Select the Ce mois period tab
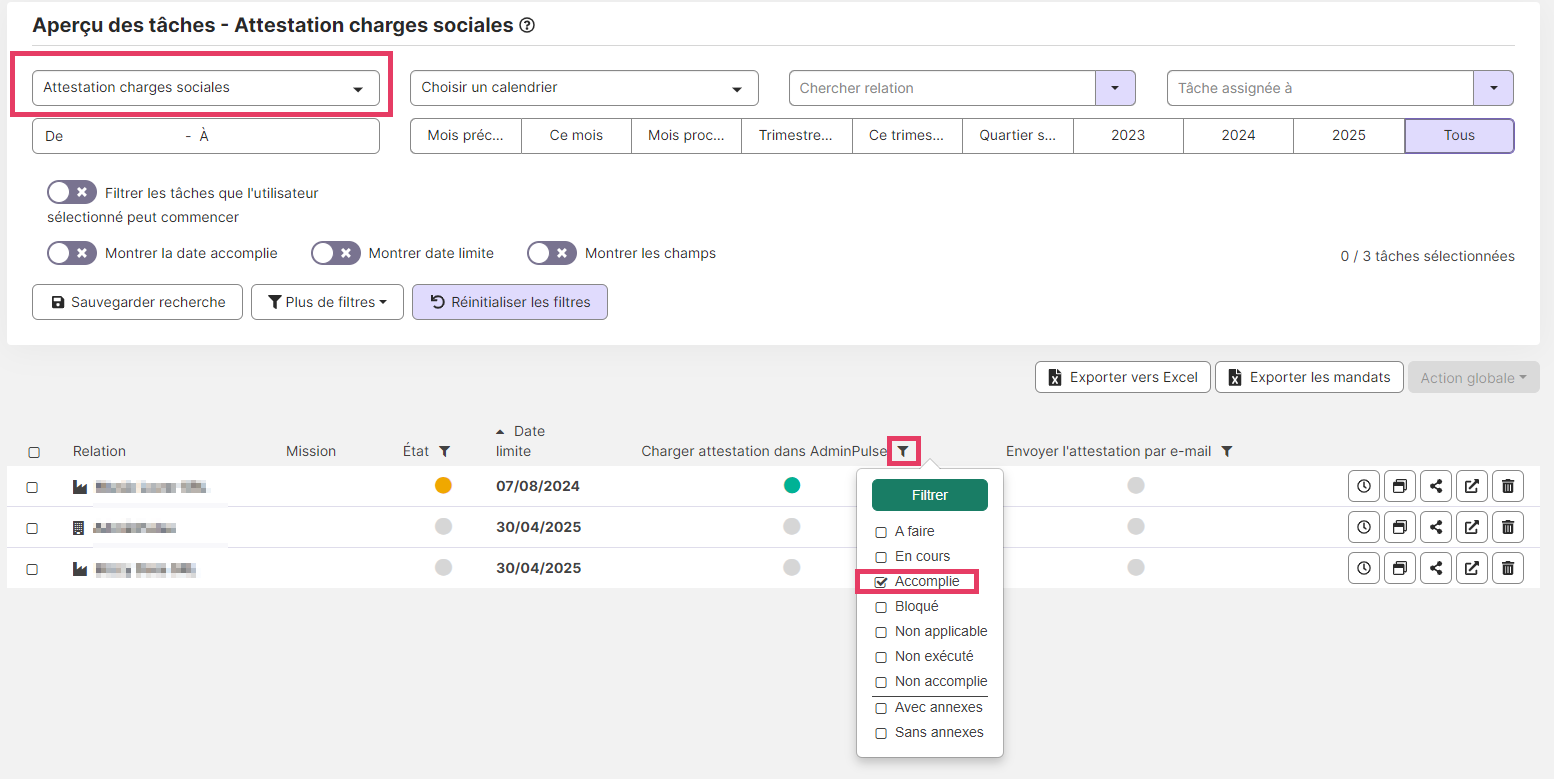 (577, 135)
